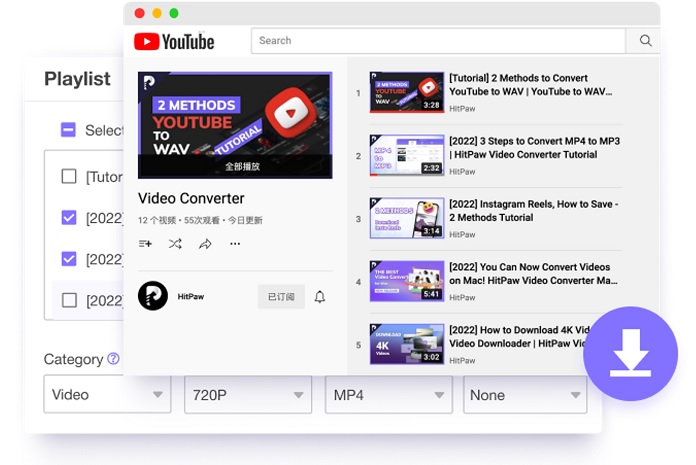Click HitPaw label under the first video
This screenshot has width=696, height=465.
(x=462, y=109)
